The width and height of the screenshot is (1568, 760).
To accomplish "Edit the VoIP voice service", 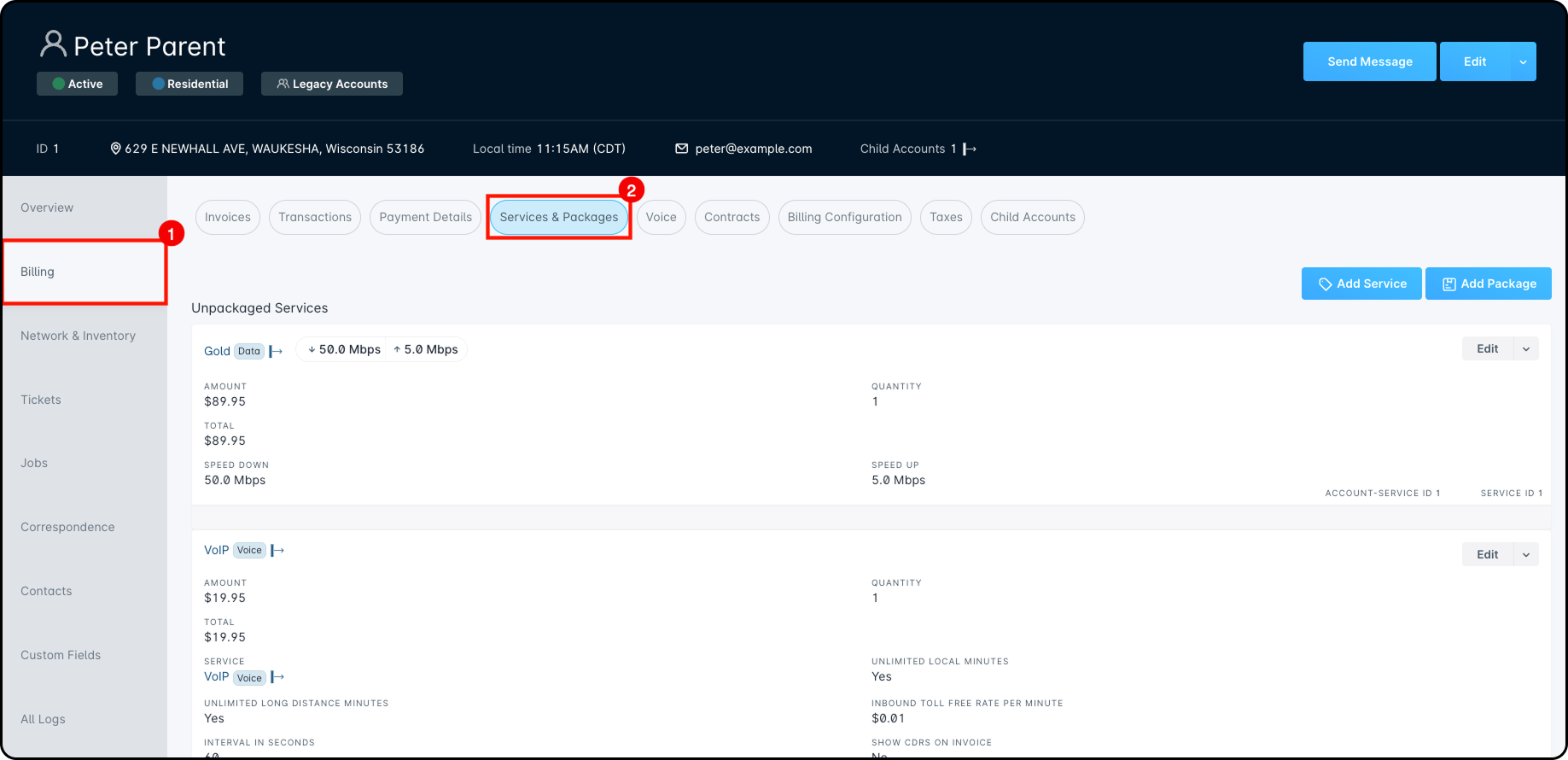I will [x=1488, y=554].
